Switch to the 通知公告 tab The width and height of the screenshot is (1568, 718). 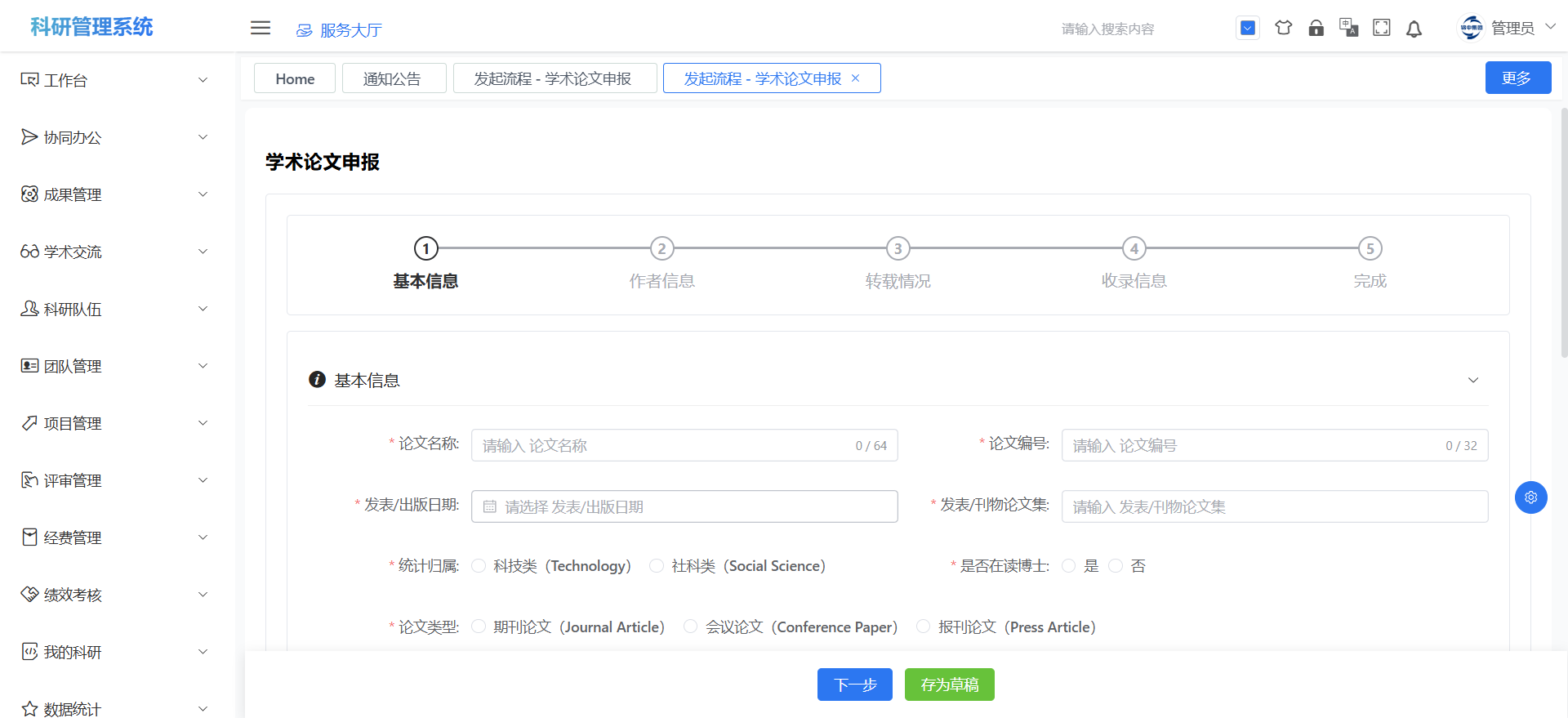[x=393, y=78]
